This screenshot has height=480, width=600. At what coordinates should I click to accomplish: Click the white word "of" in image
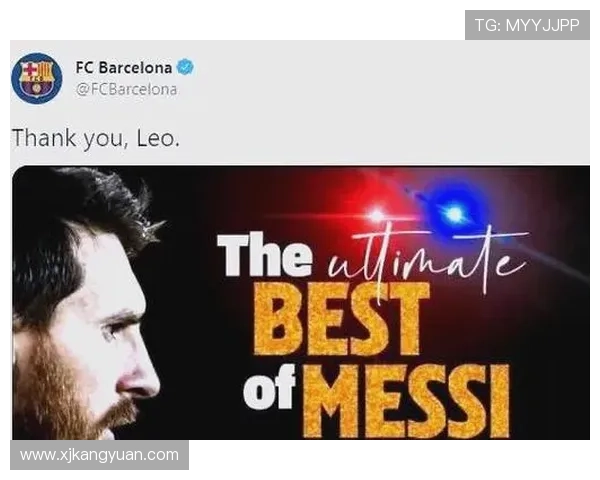(269, 387)
